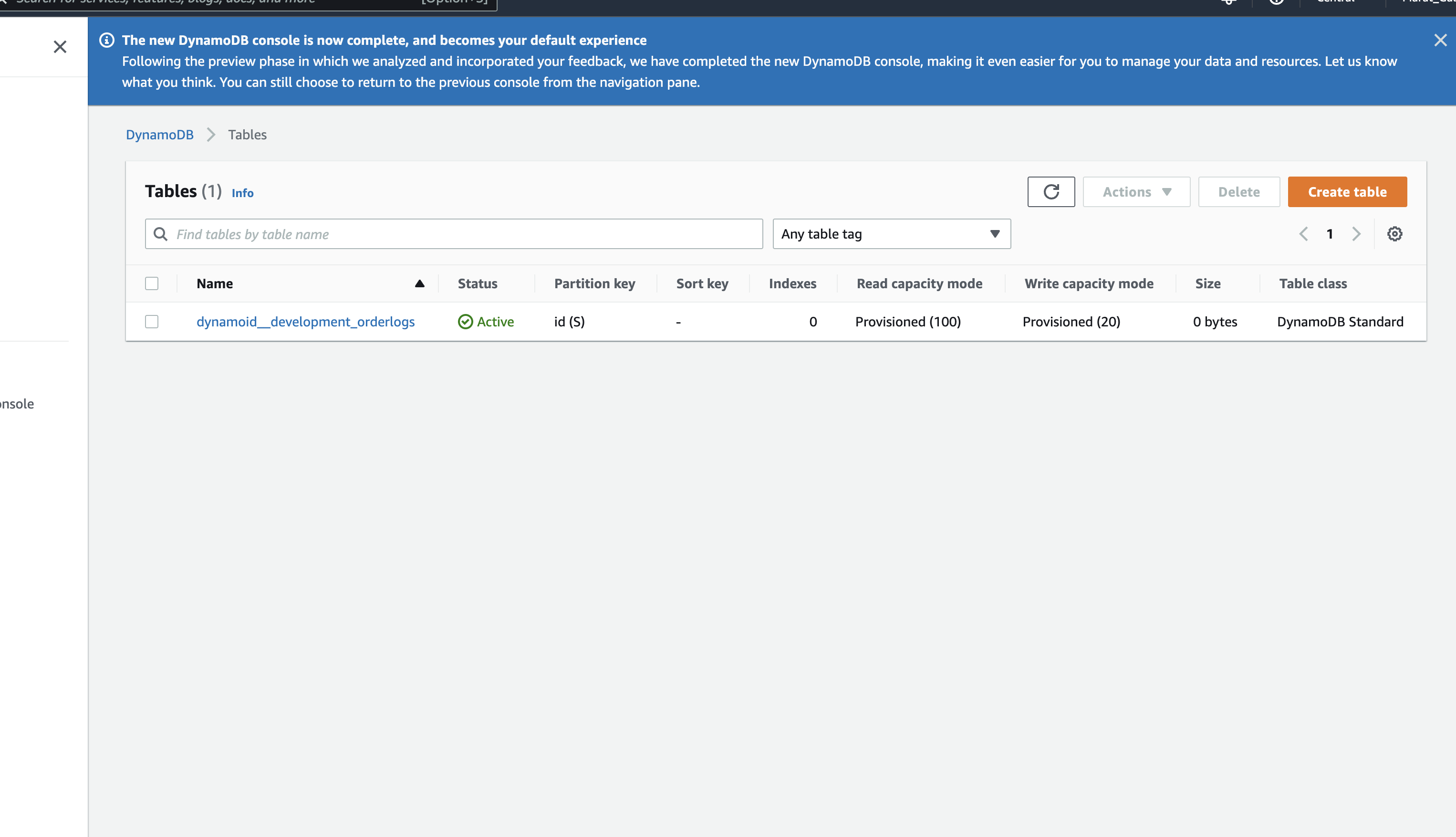Click the Delete button
Viewport: 1456px width, 837px height.
tap(1238, 192)
